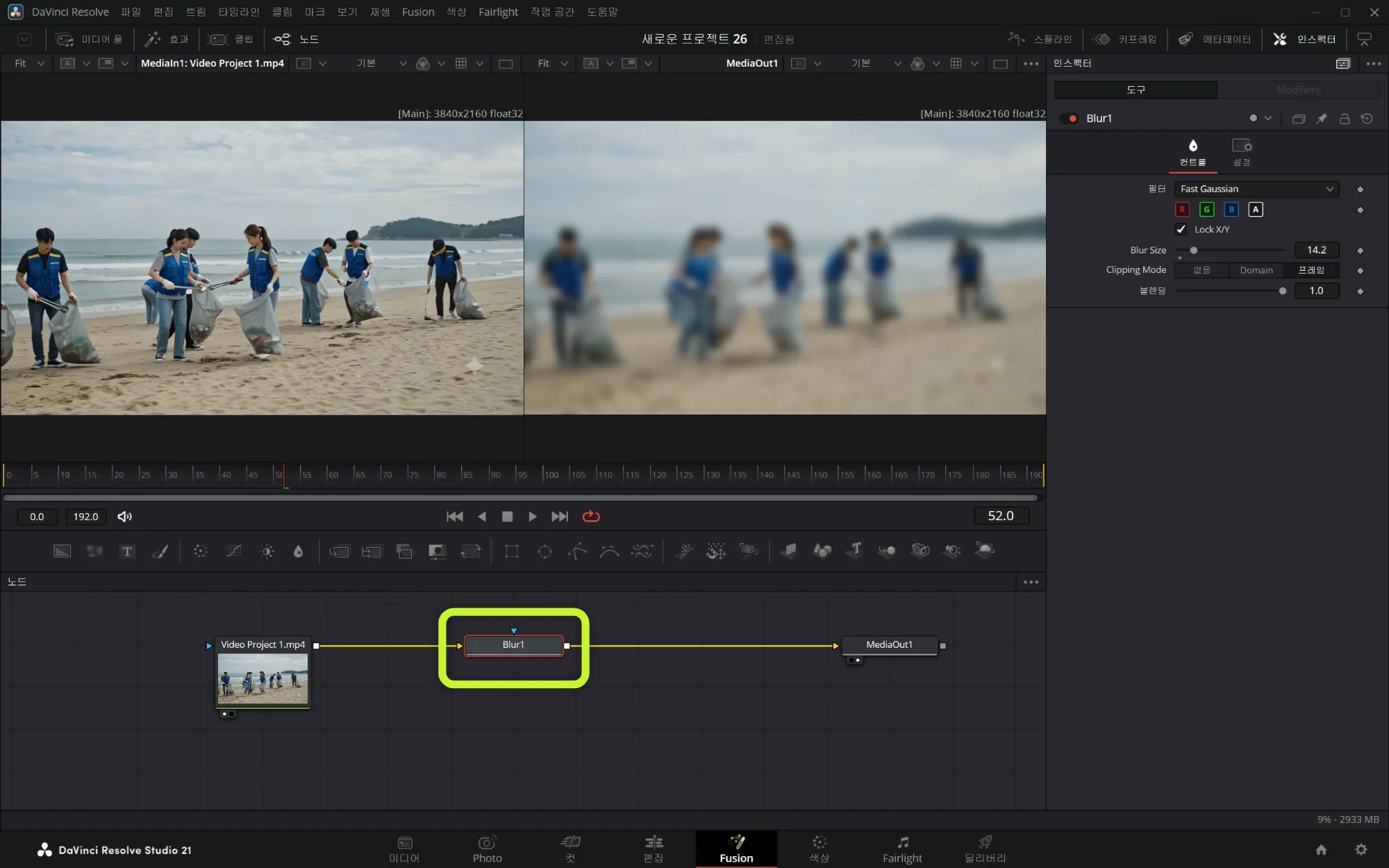Open the Fusion menu in the menu bar
This screenshot has width=1389, height=868.
[418, 12]
